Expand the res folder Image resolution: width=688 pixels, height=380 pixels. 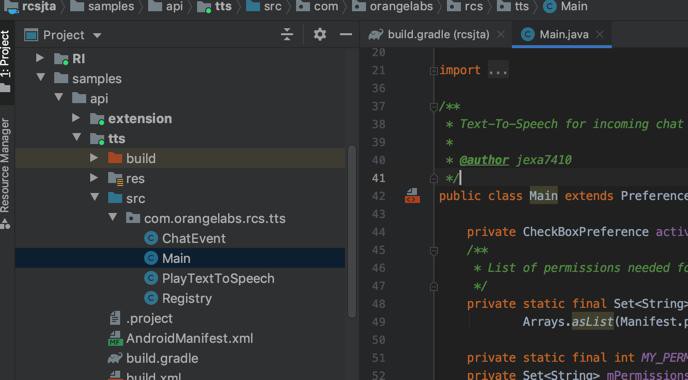click(94, 178)
